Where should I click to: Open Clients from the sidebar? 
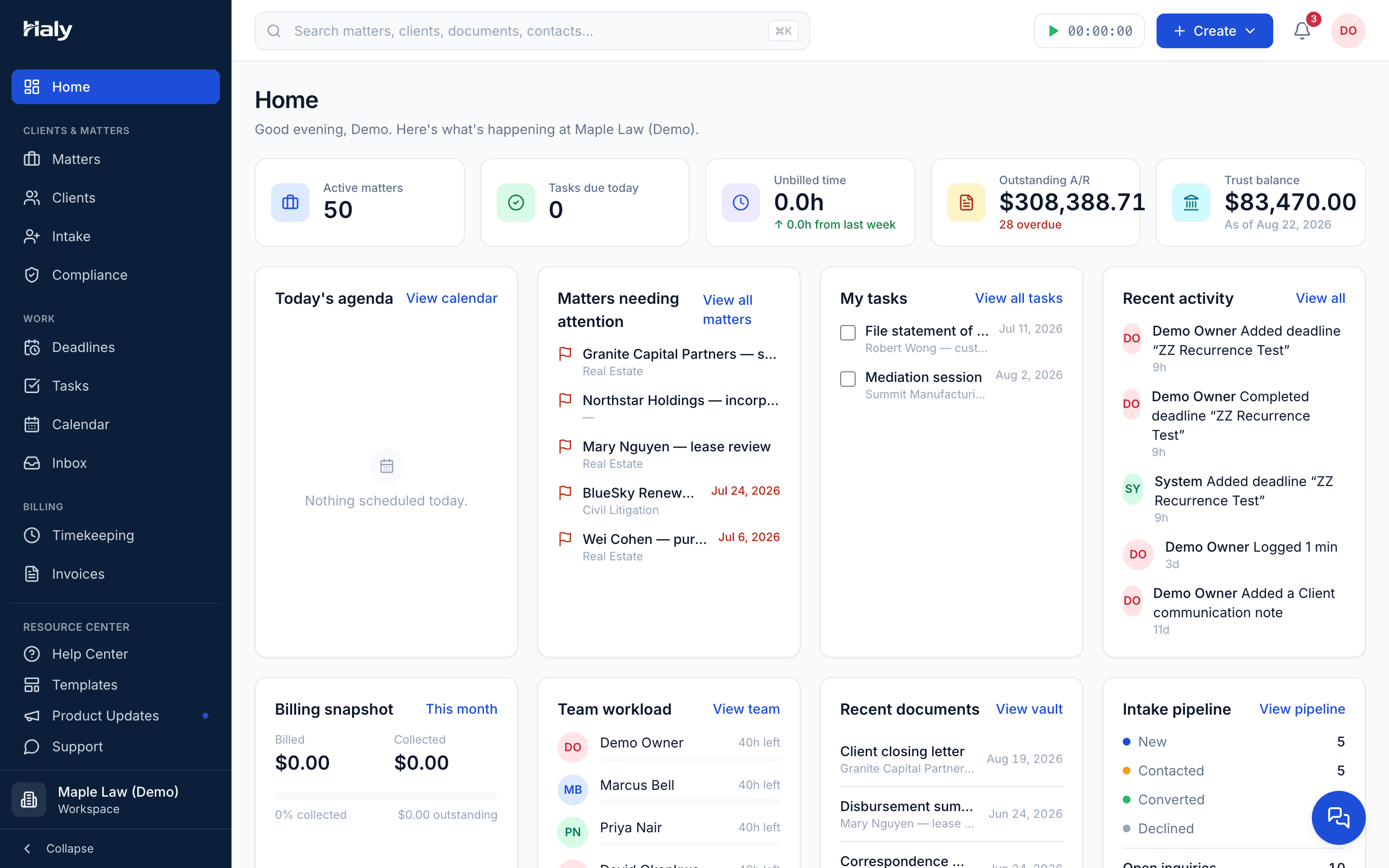pyautogui.click(x=115, y=198)
